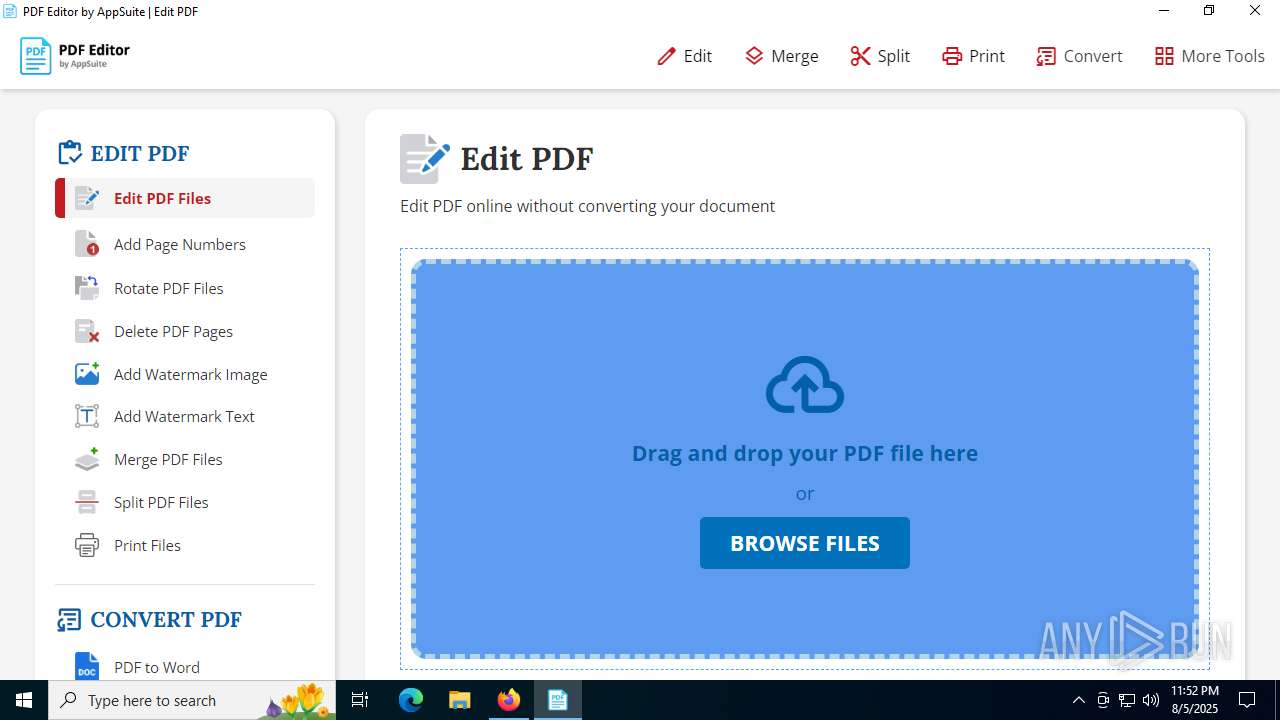Viewport: 1280px width, 720px height.
Task: Open Task View on the taskbar
Action: tap(361, 700)
